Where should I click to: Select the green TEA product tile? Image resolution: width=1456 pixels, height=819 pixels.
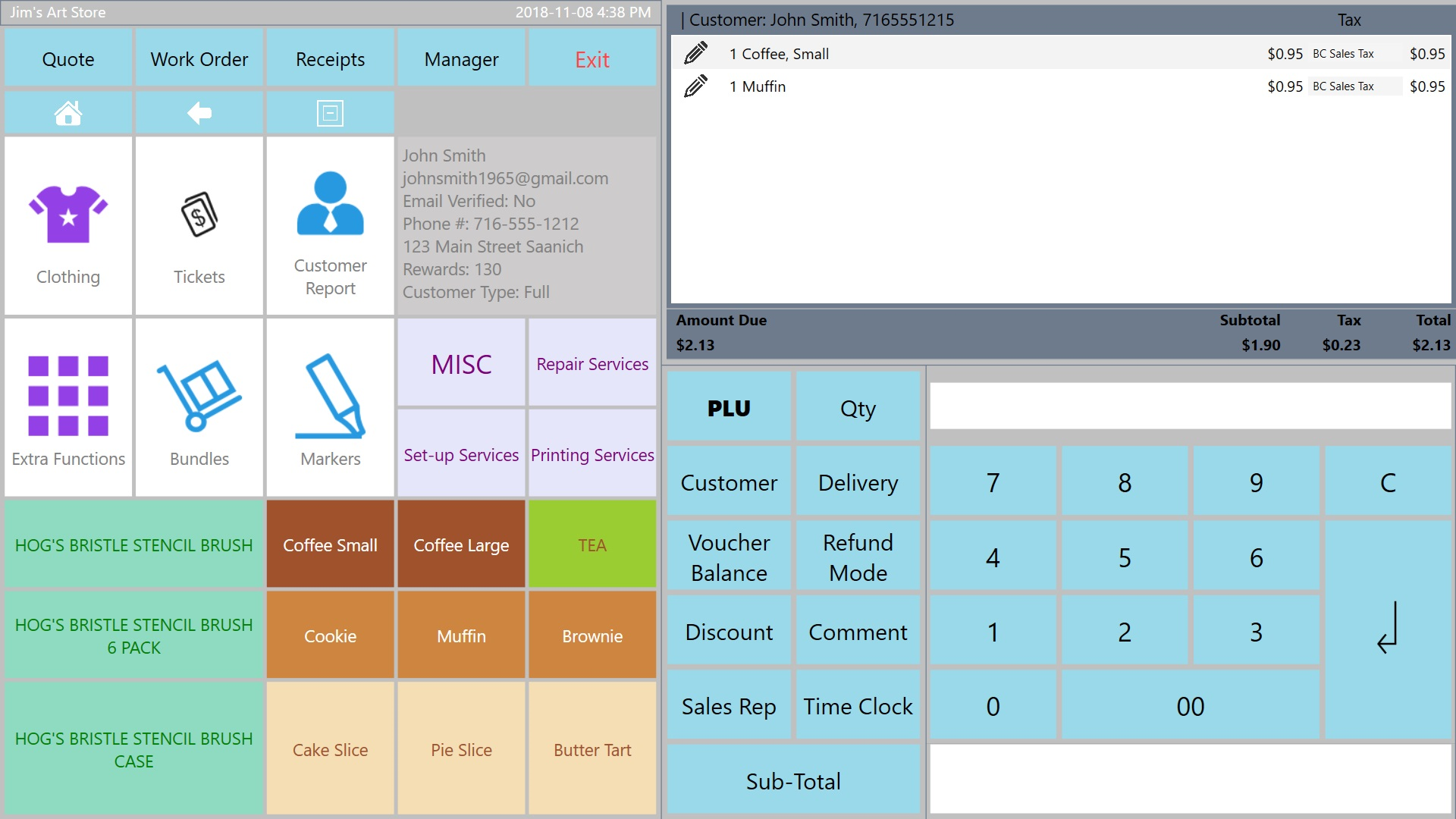(591, 544)
